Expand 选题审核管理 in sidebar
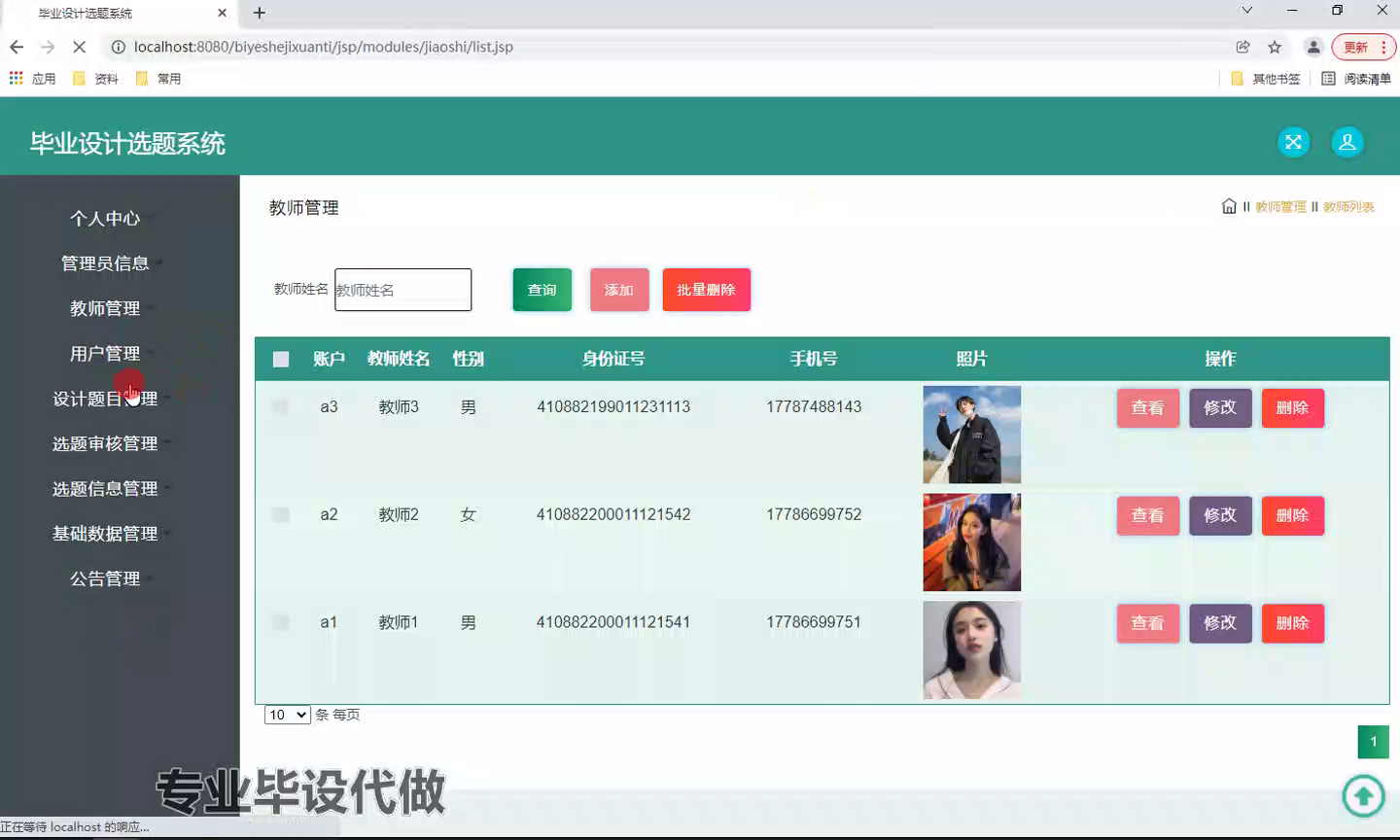1400x840 pixels. [105, 443]
